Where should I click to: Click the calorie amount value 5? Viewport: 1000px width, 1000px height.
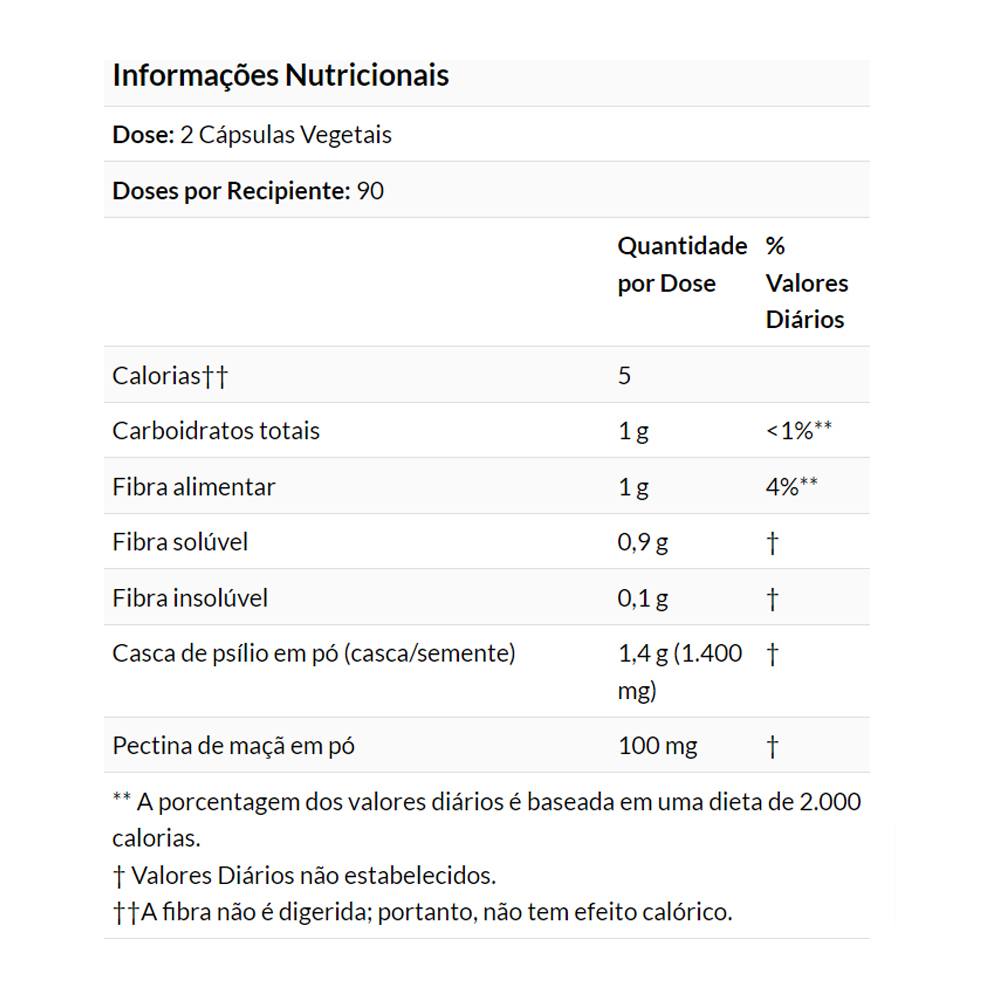625,376
